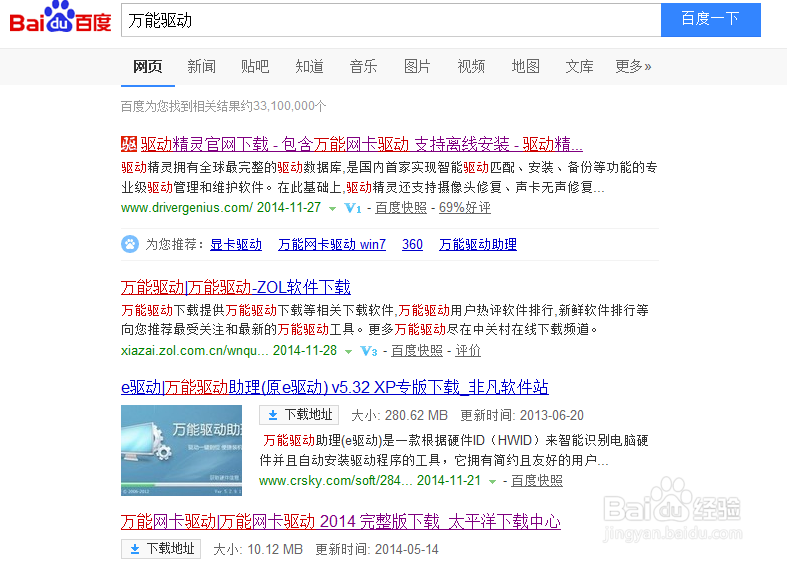Click the xiazai.zol.com.cn/wnqu... green URL

195,351
